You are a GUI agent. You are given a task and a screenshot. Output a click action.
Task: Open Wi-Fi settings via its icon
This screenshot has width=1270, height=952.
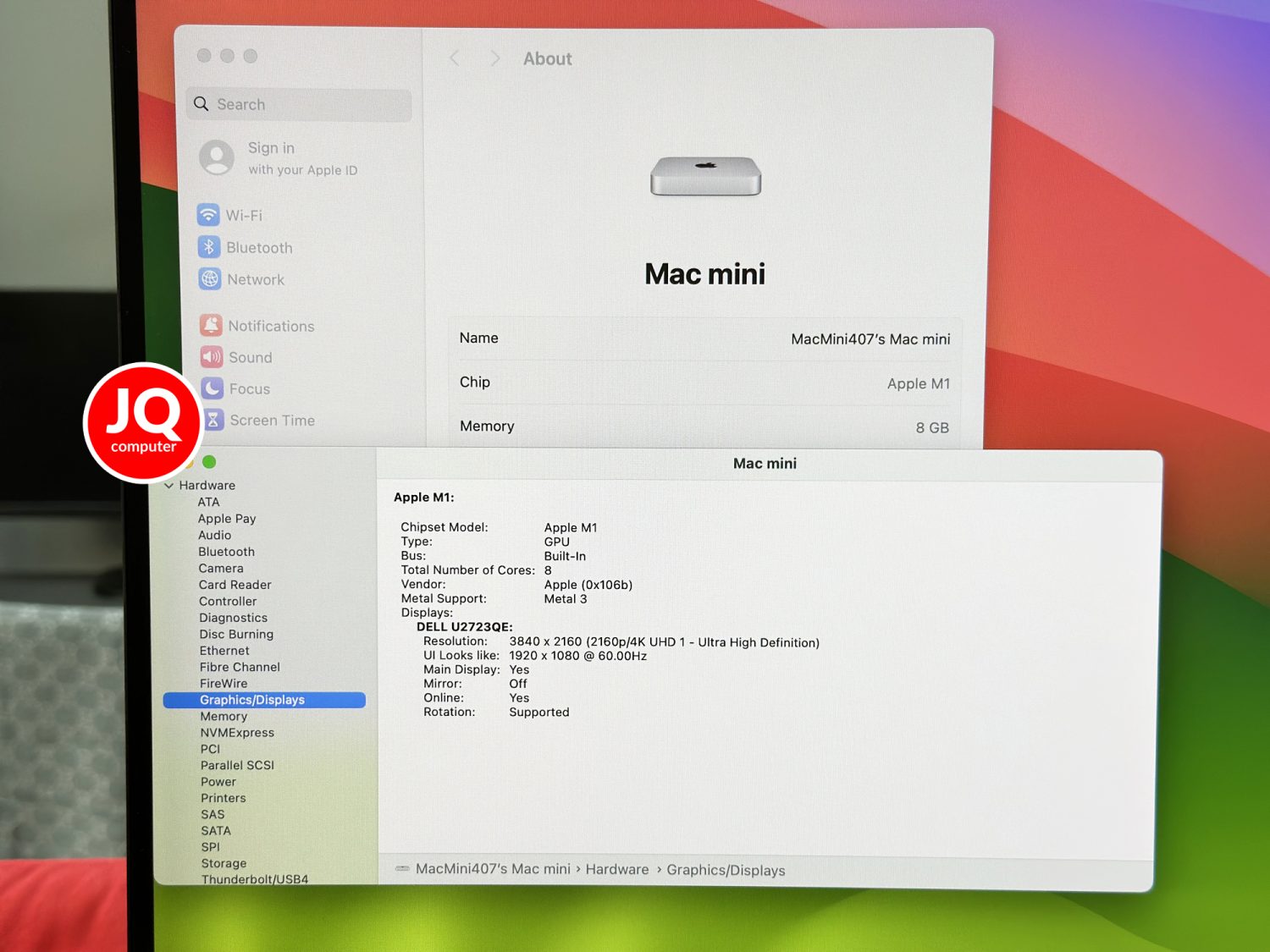pos(208,215)
